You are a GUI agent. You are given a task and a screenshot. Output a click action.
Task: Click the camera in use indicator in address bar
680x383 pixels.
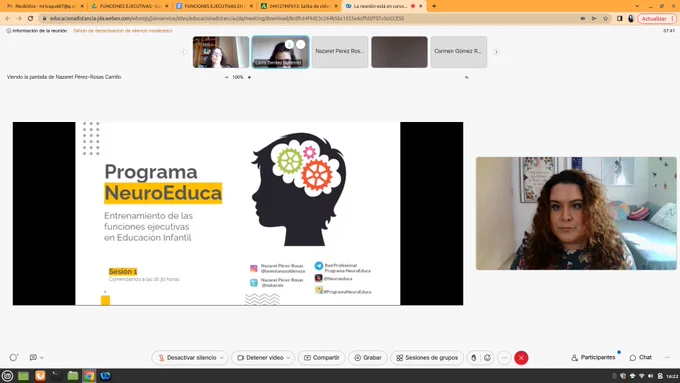[x=582, y=19]
